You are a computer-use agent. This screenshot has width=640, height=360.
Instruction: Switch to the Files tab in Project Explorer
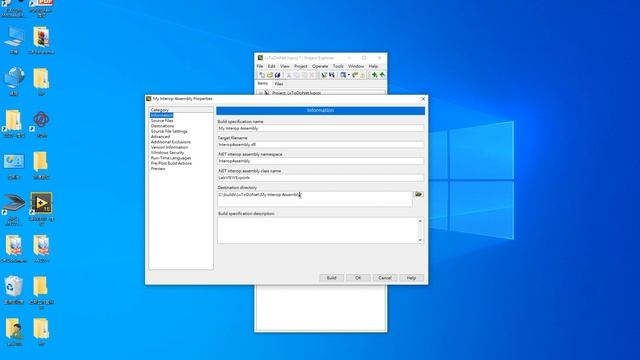click(x=279, y=84)
